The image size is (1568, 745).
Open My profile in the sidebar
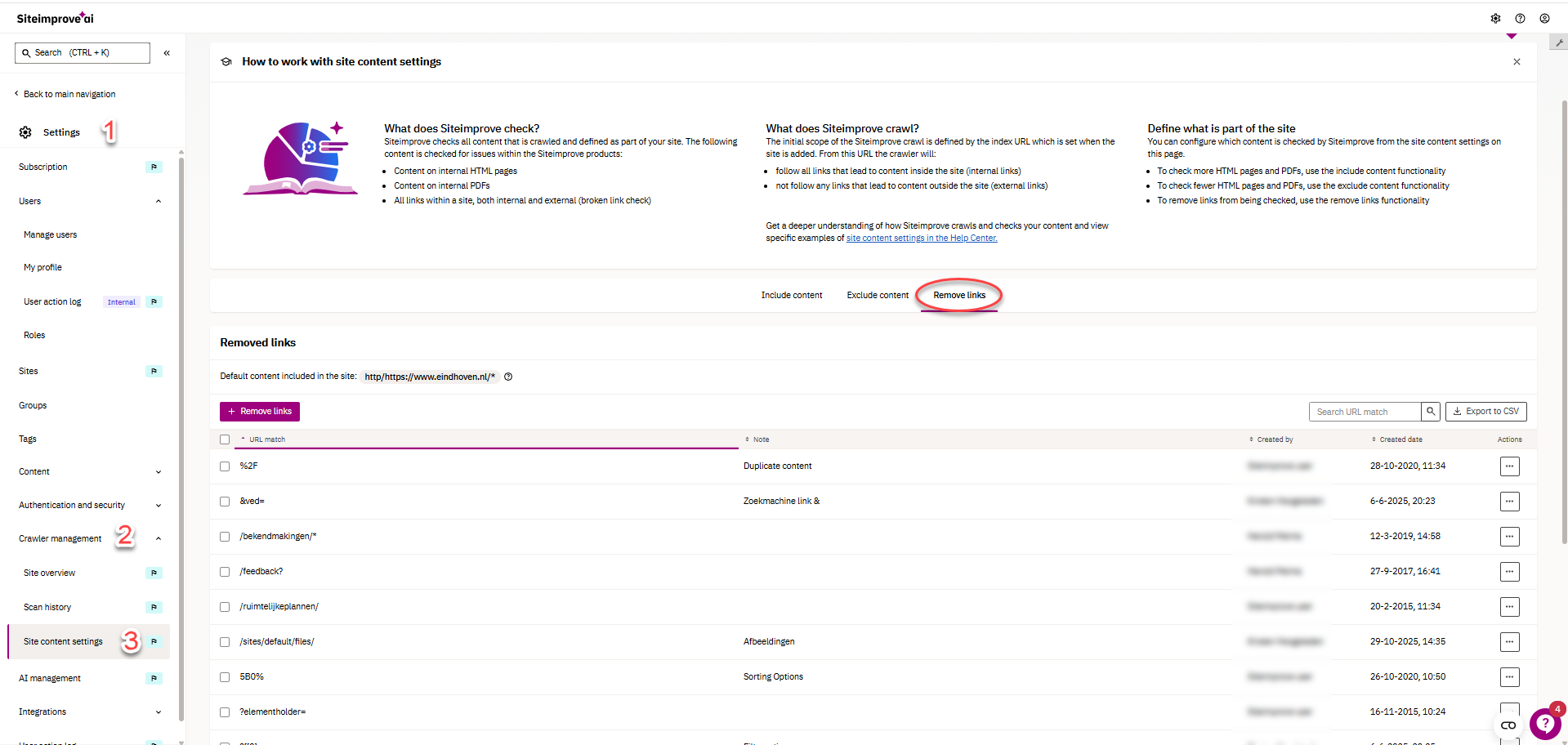point(42,268)
